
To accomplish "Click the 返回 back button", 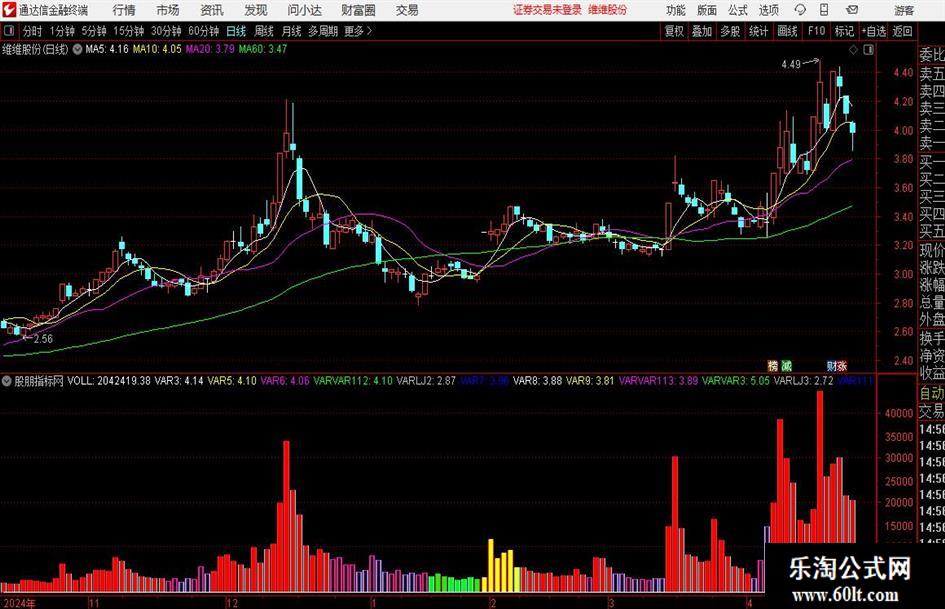I will tap(902, 31).
